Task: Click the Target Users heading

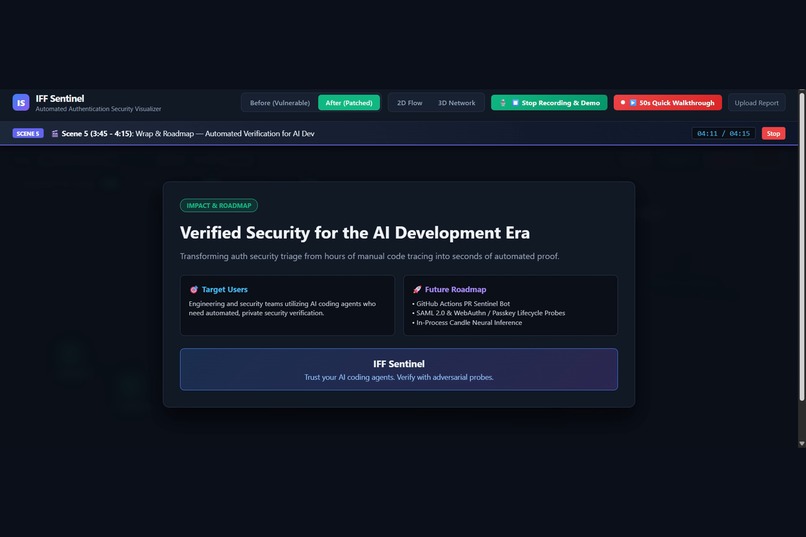Action: tap(225, 290)
